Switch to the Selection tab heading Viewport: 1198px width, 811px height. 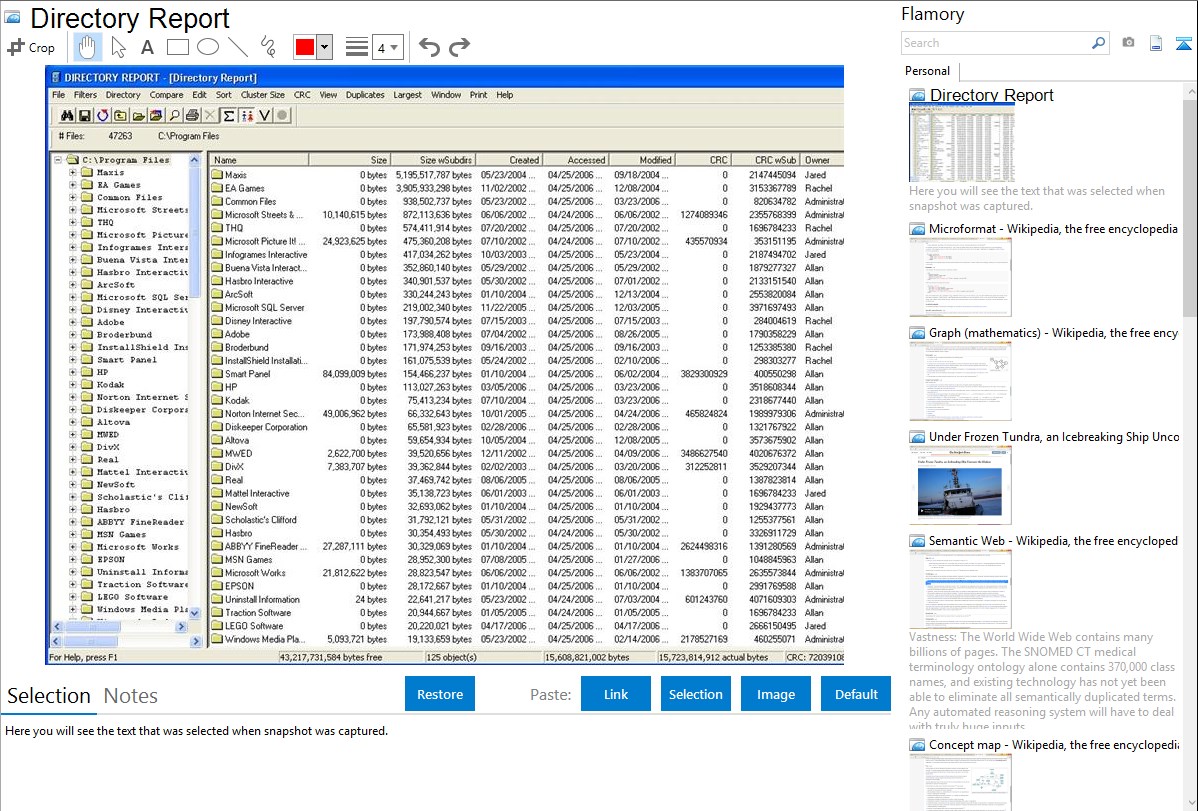(49, 696)
